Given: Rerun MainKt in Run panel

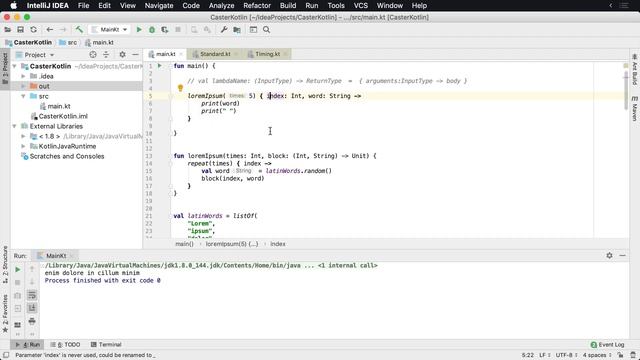Looking at the screenshot, I should [x=18, y=269].
